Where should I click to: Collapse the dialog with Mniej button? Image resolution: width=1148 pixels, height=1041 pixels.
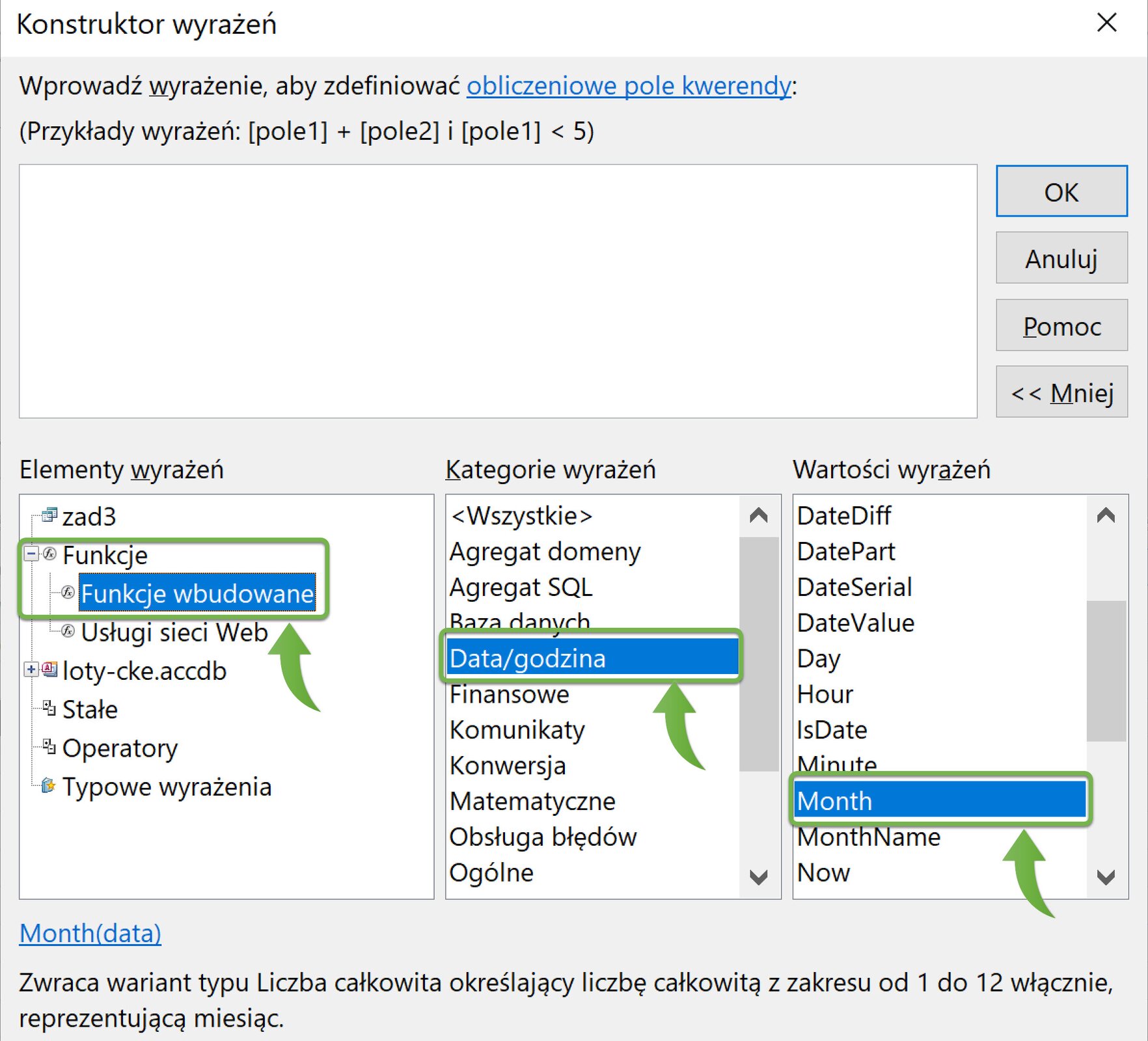tap(1061, 393)
